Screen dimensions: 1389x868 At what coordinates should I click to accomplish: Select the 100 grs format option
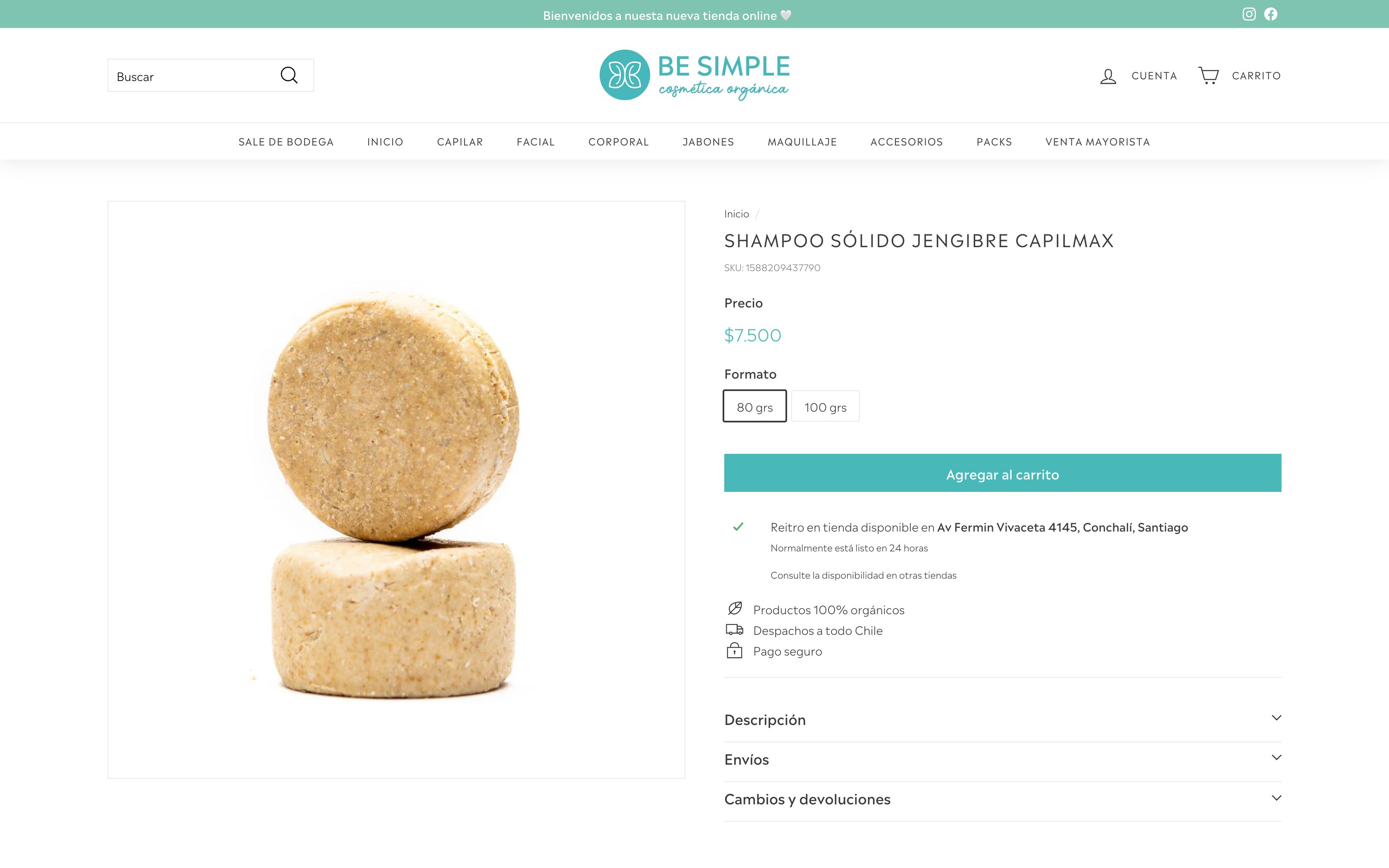coord(826,406)
